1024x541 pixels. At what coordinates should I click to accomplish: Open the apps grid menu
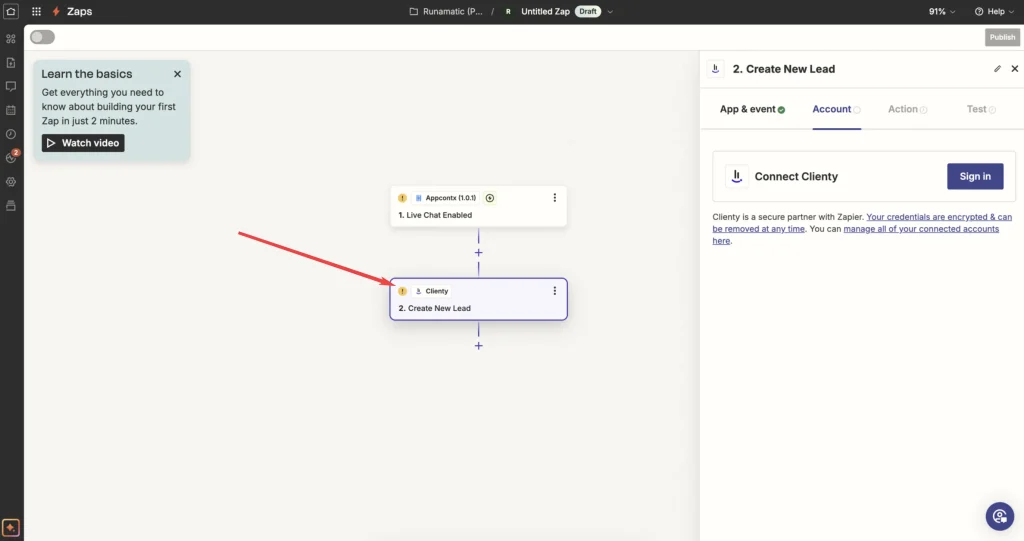(37, 11)
